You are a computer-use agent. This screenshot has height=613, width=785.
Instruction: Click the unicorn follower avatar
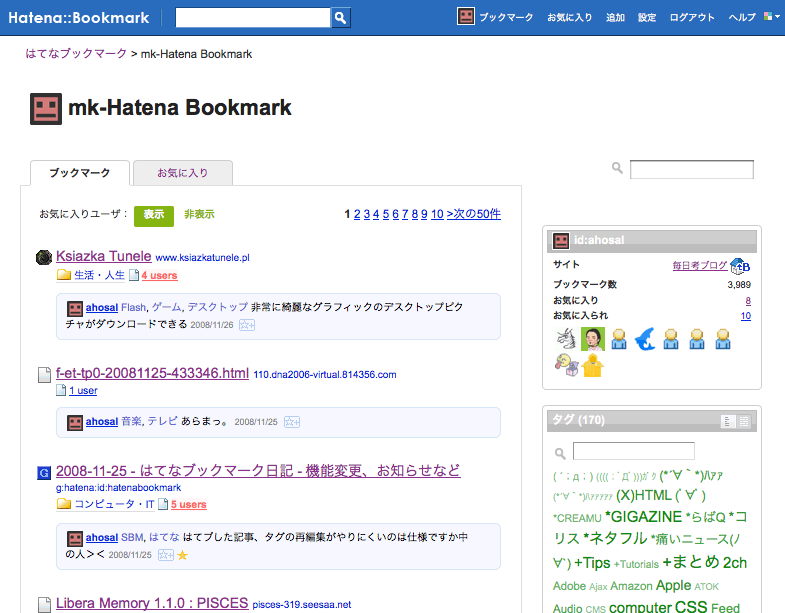566,339
